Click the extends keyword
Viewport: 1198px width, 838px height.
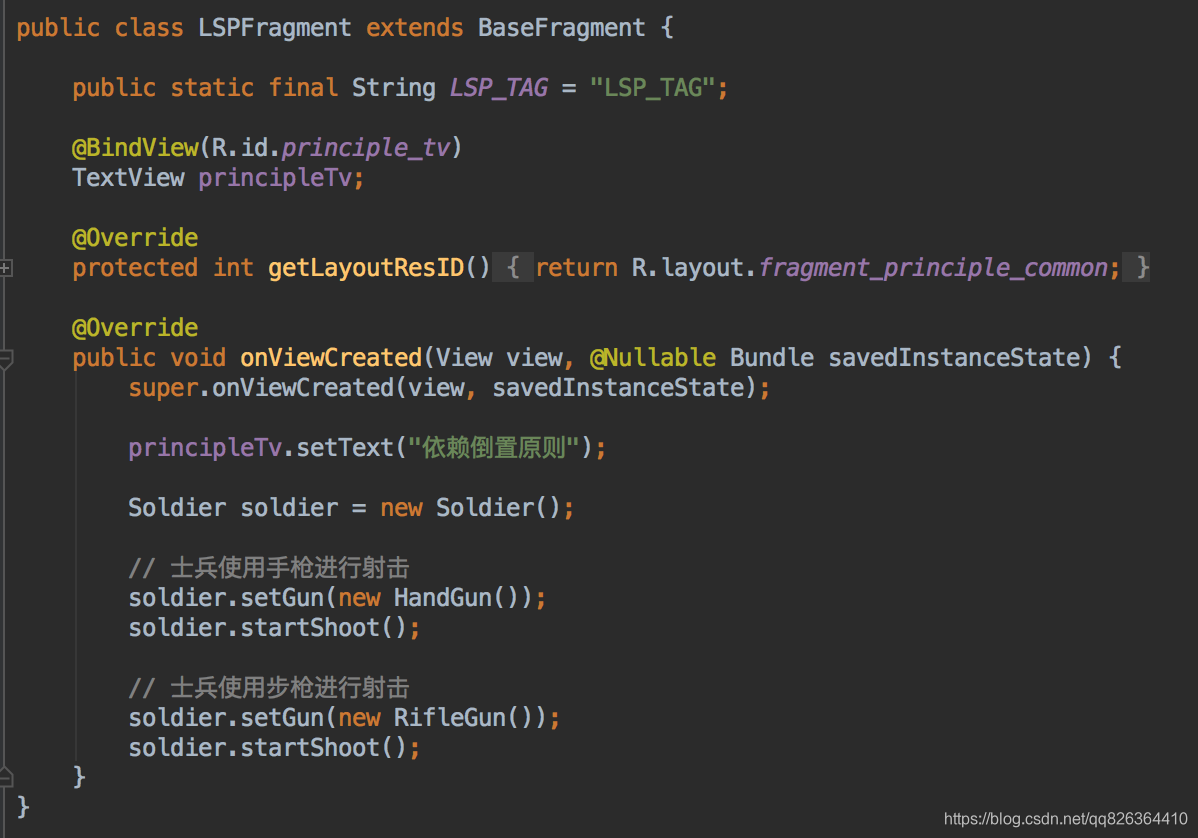click(x=414, y=28)
